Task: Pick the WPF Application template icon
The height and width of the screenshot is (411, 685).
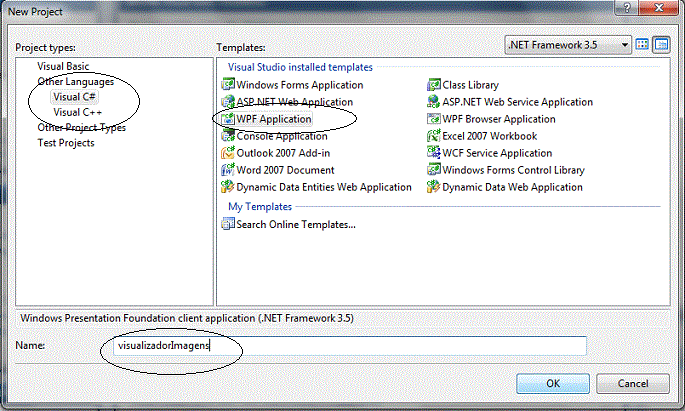Action: tap(228, 119)
